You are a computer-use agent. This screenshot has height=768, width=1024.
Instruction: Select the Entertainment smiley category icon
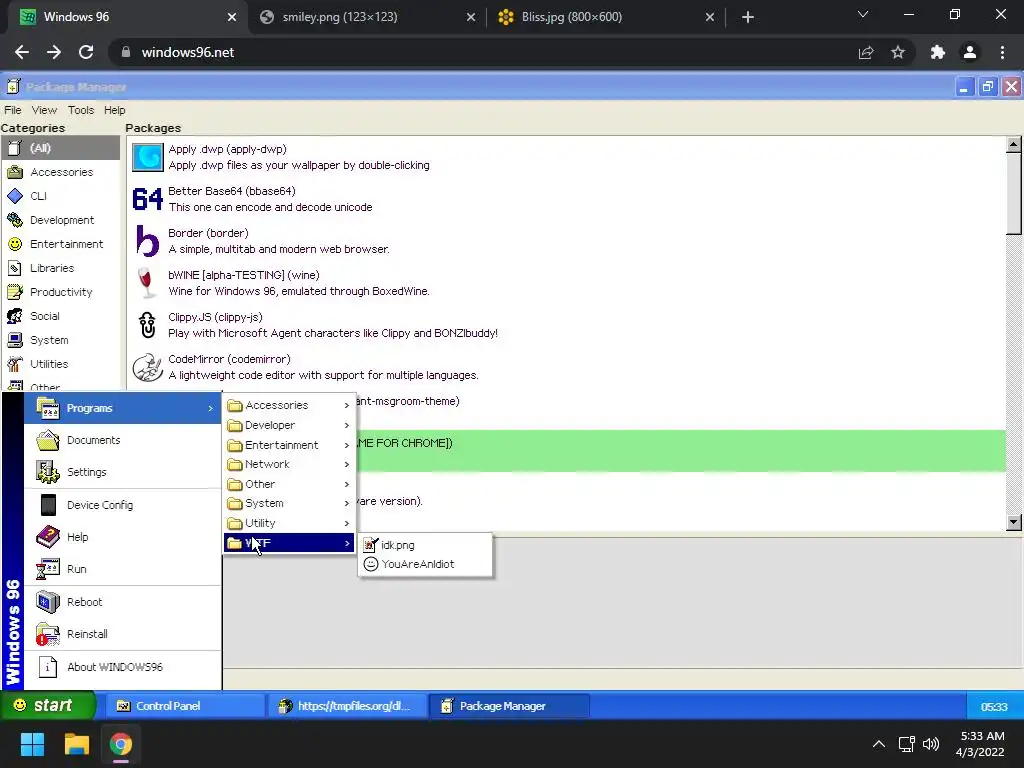[x=15, y=244]
